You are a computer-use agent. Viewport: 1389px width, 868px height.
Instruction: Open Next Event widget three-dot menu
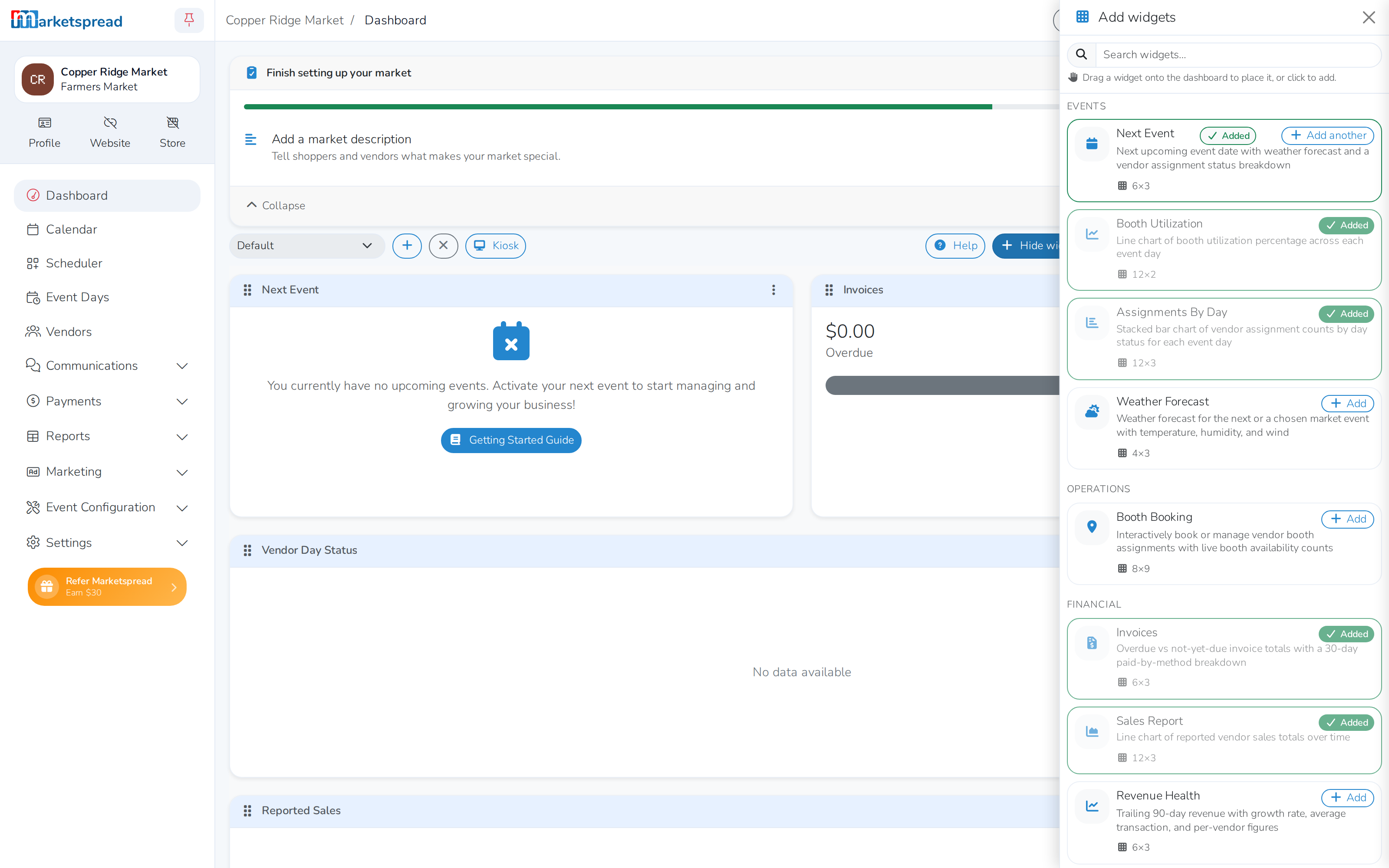[x=773, y=290]
